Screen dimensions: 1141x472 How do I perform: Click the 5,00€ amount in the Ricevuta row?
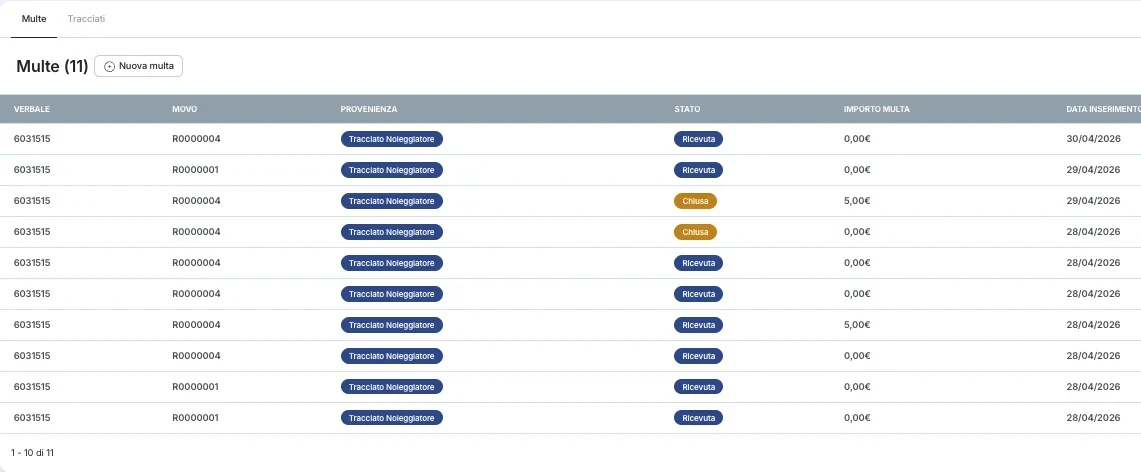pos(857,325)
